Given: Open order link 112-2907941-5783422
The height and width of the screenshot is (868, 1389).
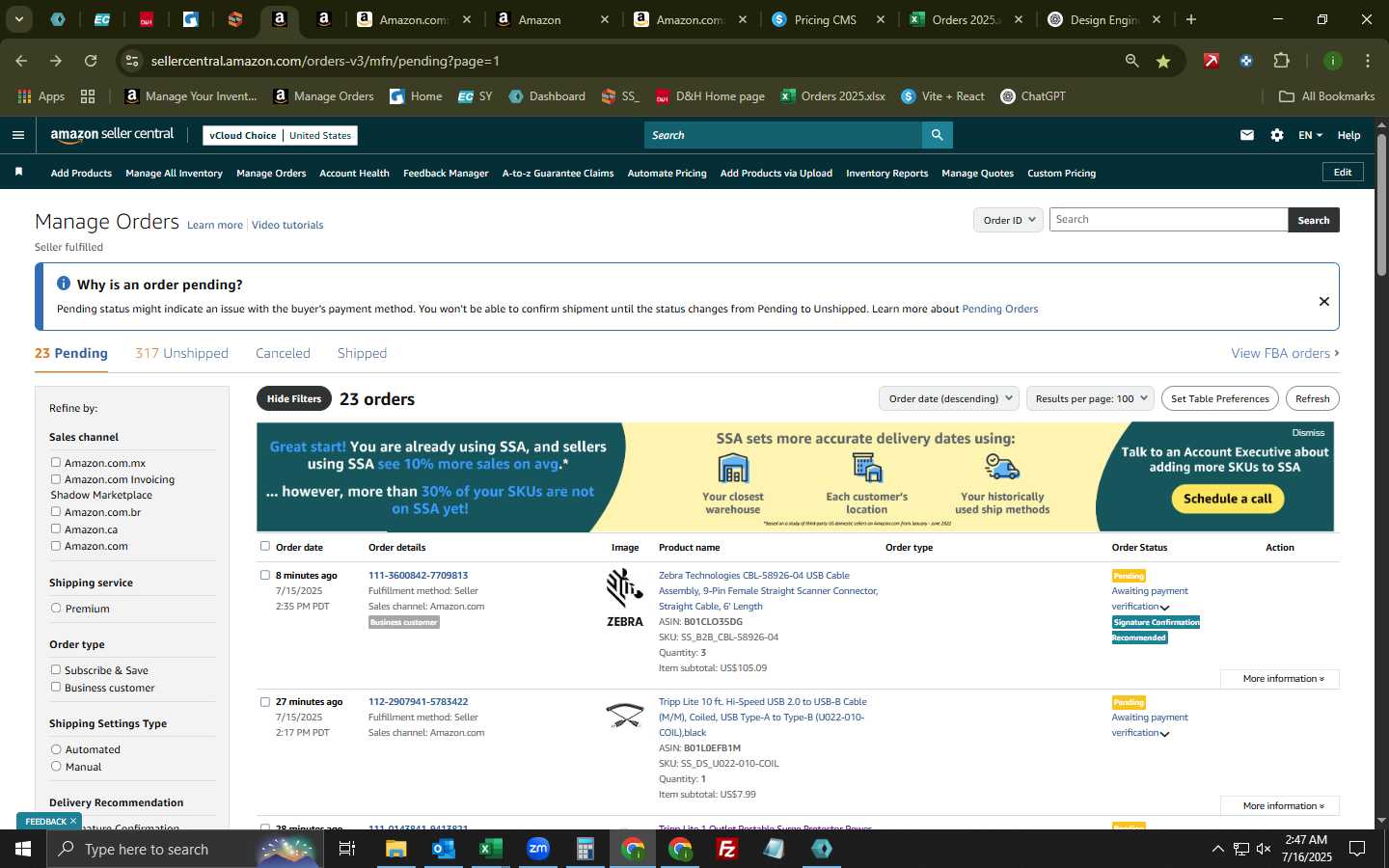Looking at the screenshot, I should click(x=418, y=701).
